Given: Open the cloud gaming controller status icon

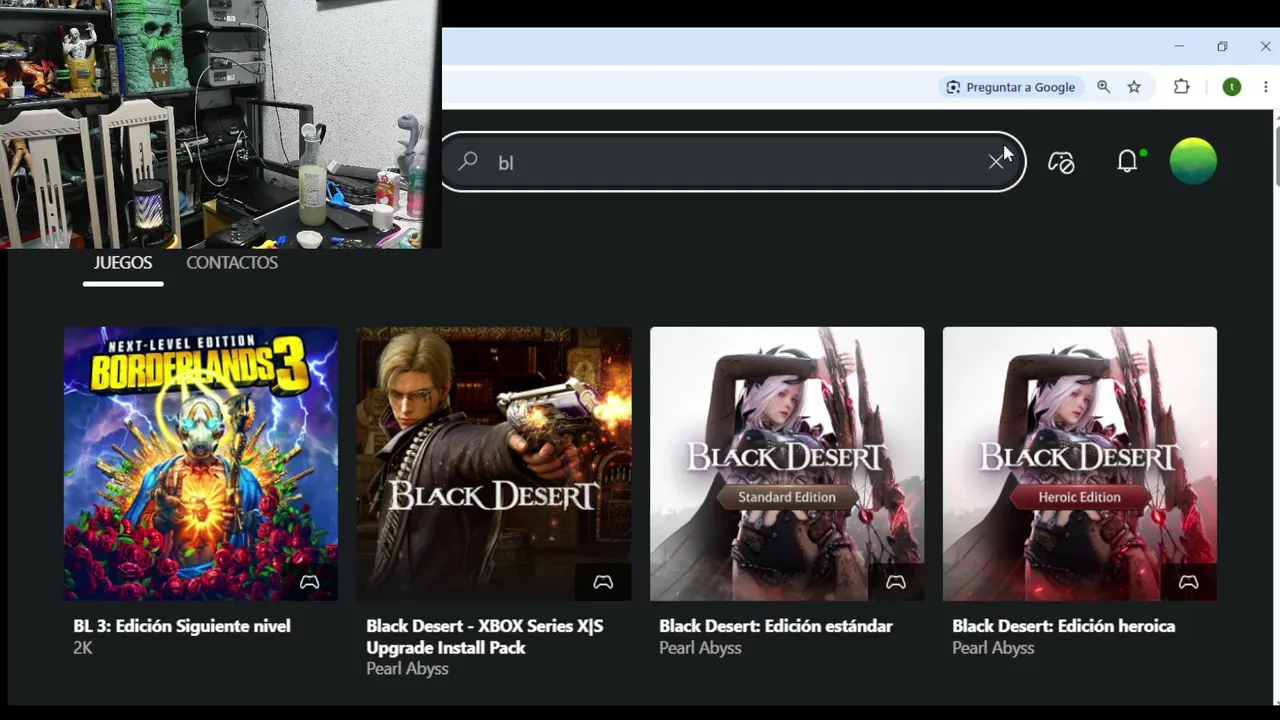Looking at the screenshot, I should pos(1061,161).
